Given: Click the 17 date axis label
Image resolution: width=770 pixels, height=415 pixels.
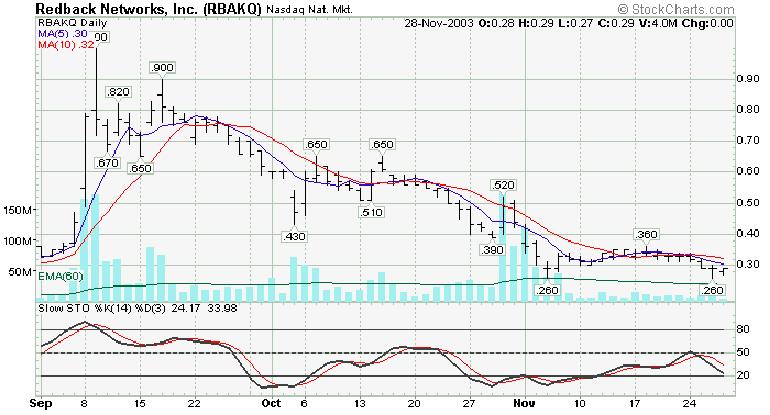Looking at the screenshot, I should (635, 403).
